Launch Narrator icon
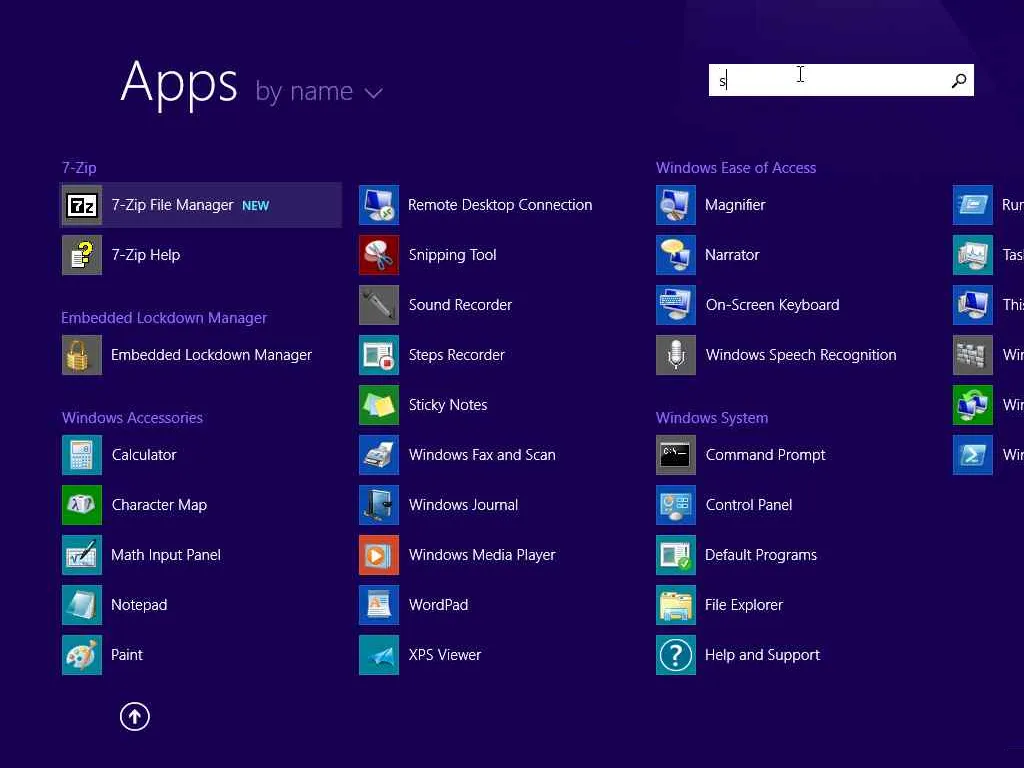The width and height of the screenshot is (1024, 768). click(676, 255)
